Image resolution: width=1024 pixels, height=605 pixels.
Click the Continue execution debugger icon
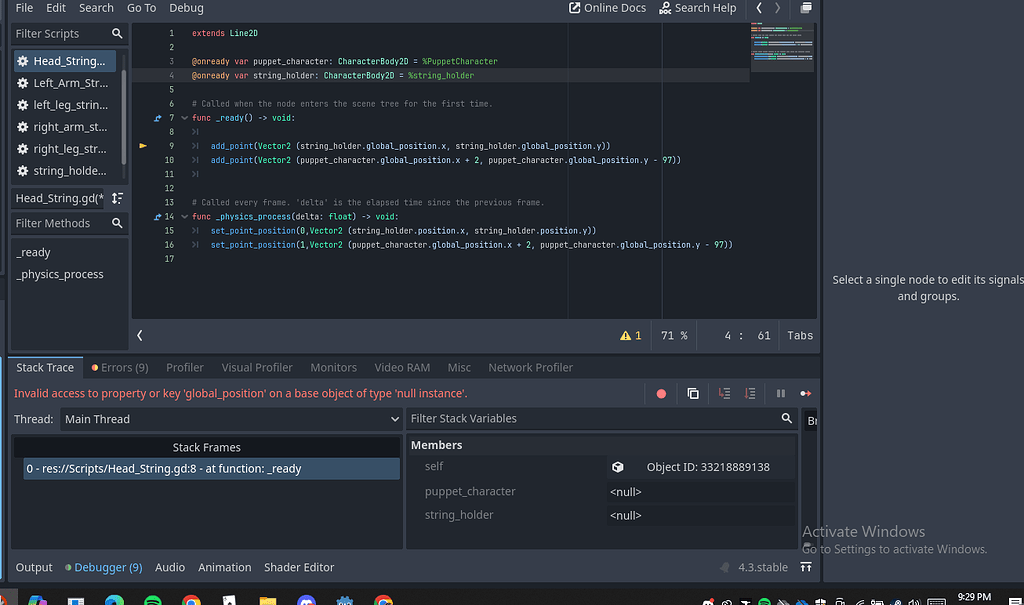pyautogui.click(x=805, y=393)
